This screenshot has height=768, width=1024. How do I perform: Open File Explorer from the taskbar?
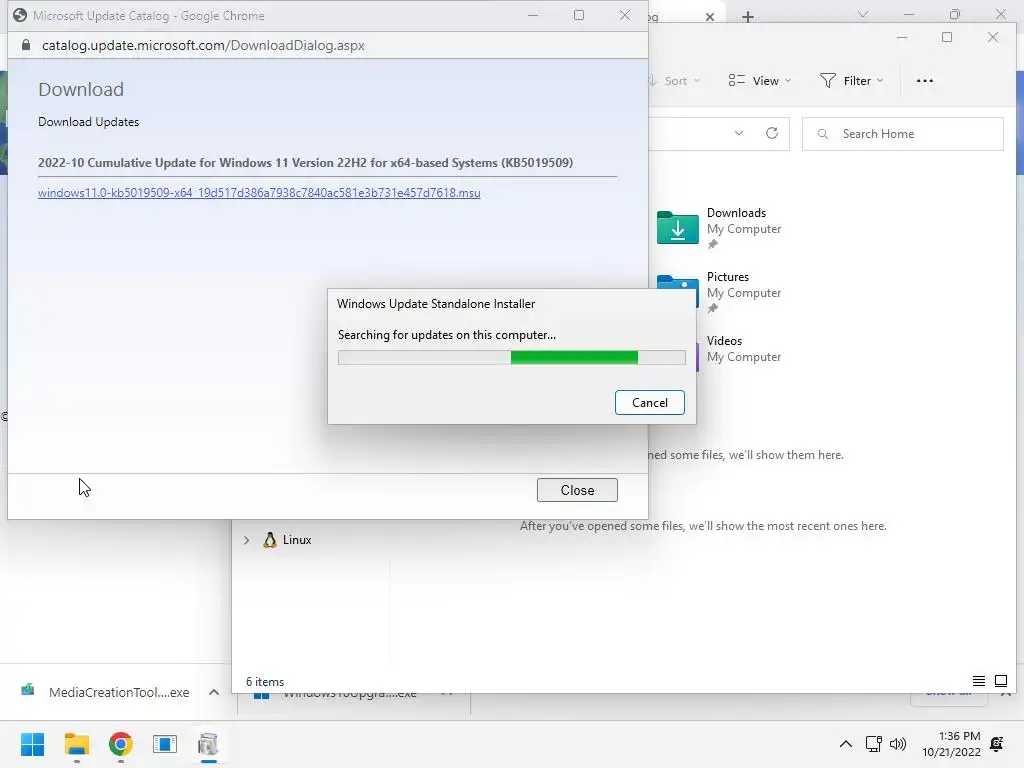click(77, 744)
